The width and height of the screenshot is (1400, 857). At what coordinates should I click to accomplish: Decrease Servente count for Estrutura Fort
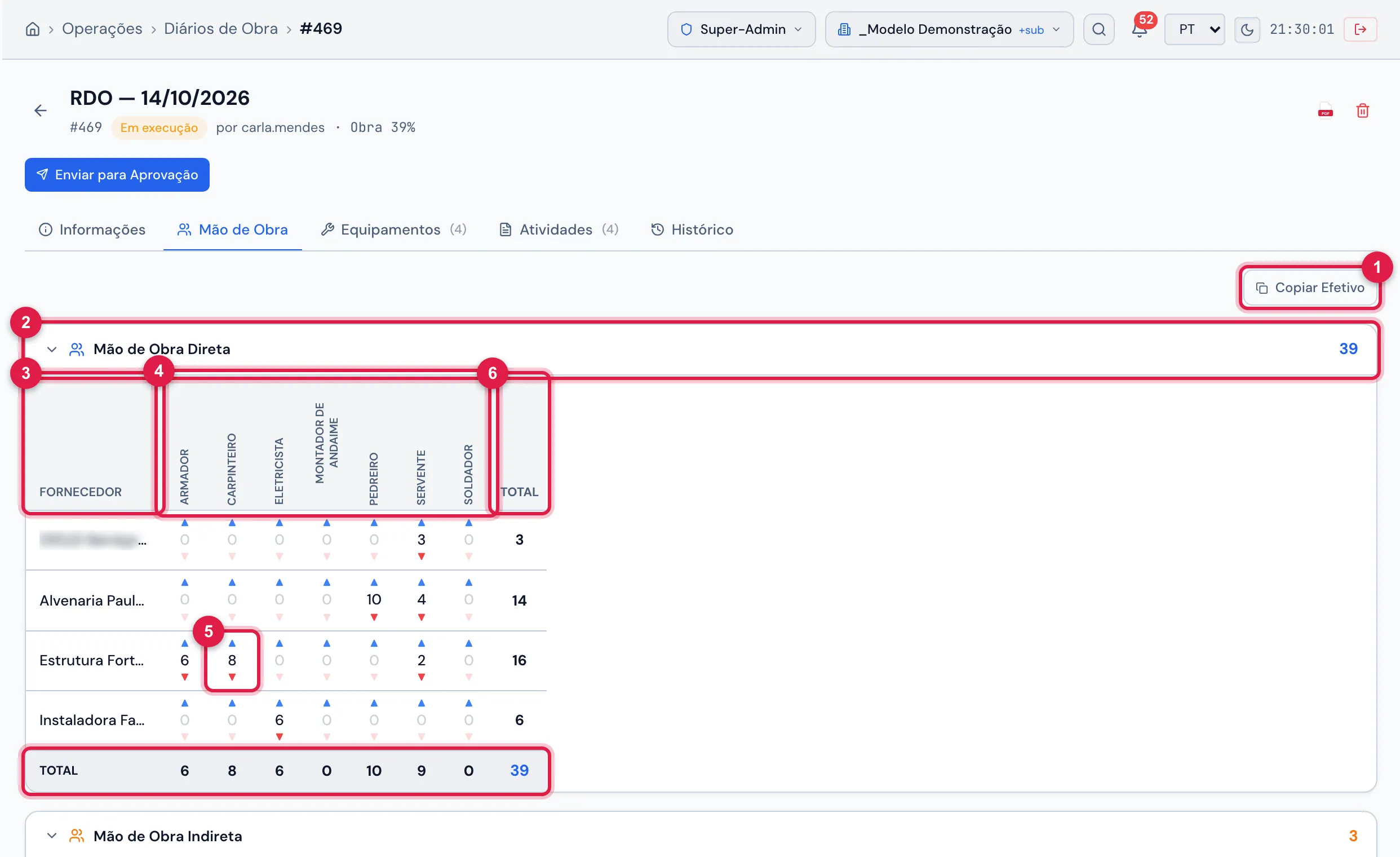pyautogui.click(x=421, y=677)
